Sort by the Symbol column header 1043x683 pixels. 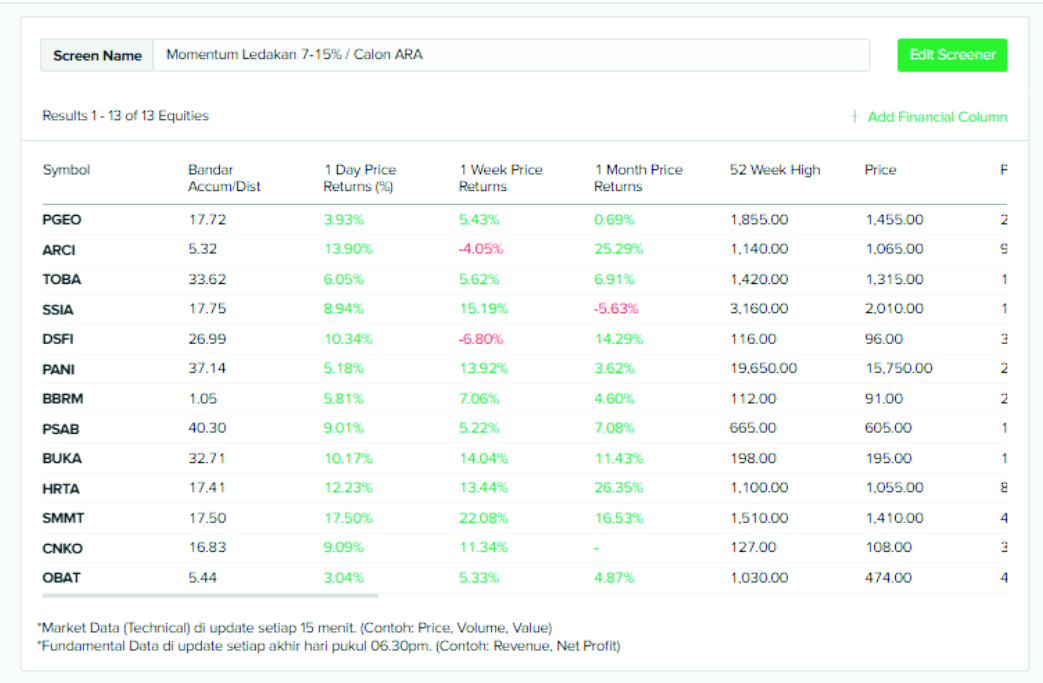[x=66, y=170]
